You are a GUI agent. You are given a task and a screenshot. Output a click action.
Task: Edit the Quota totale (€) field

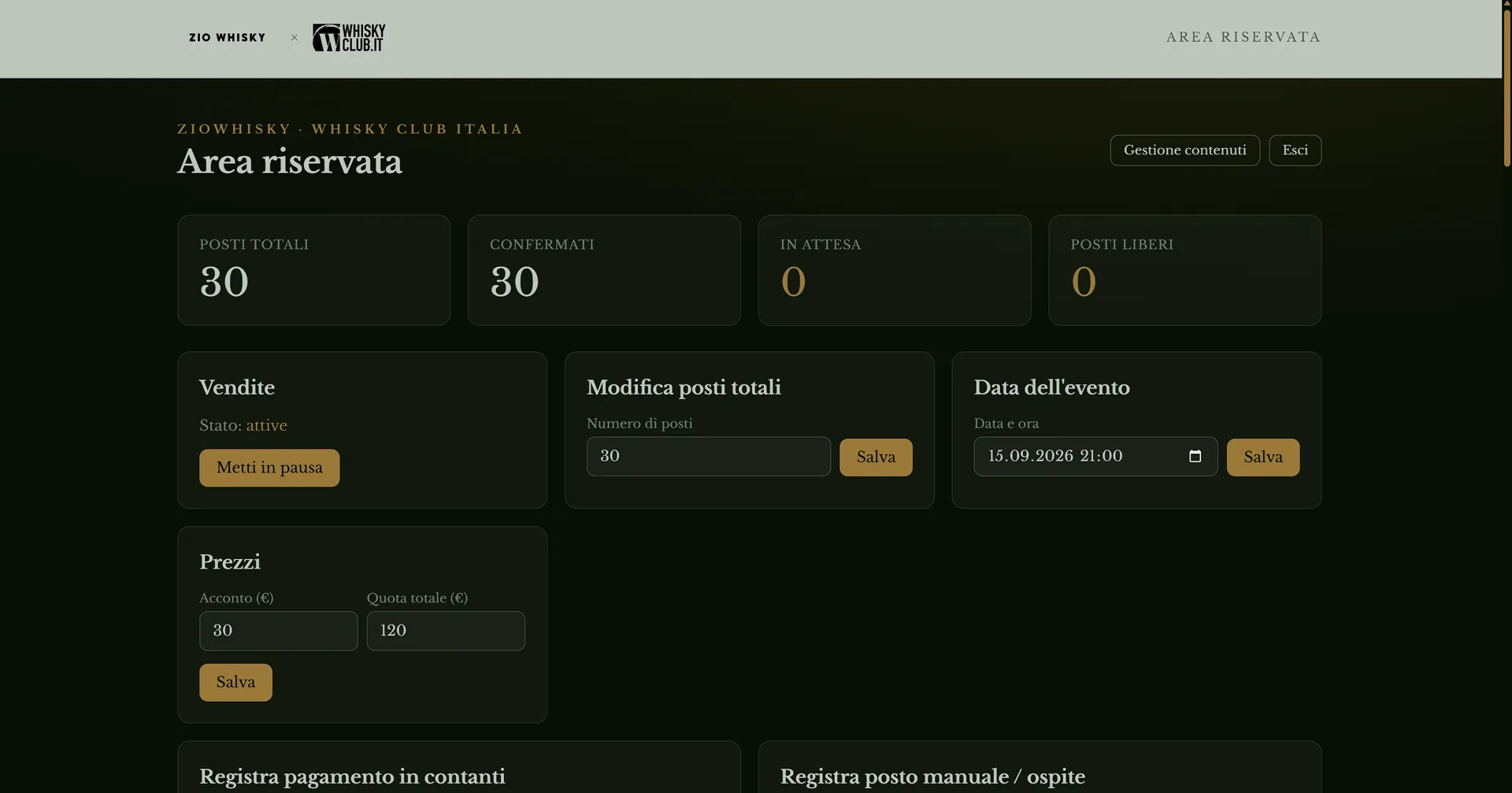click(446, 631)
